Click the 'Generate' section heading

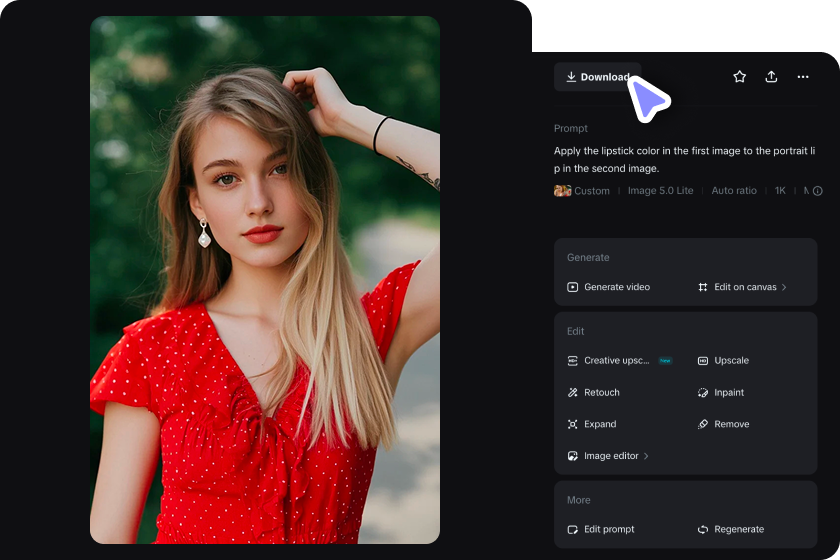pyautogui.click(x=588, y=258)
